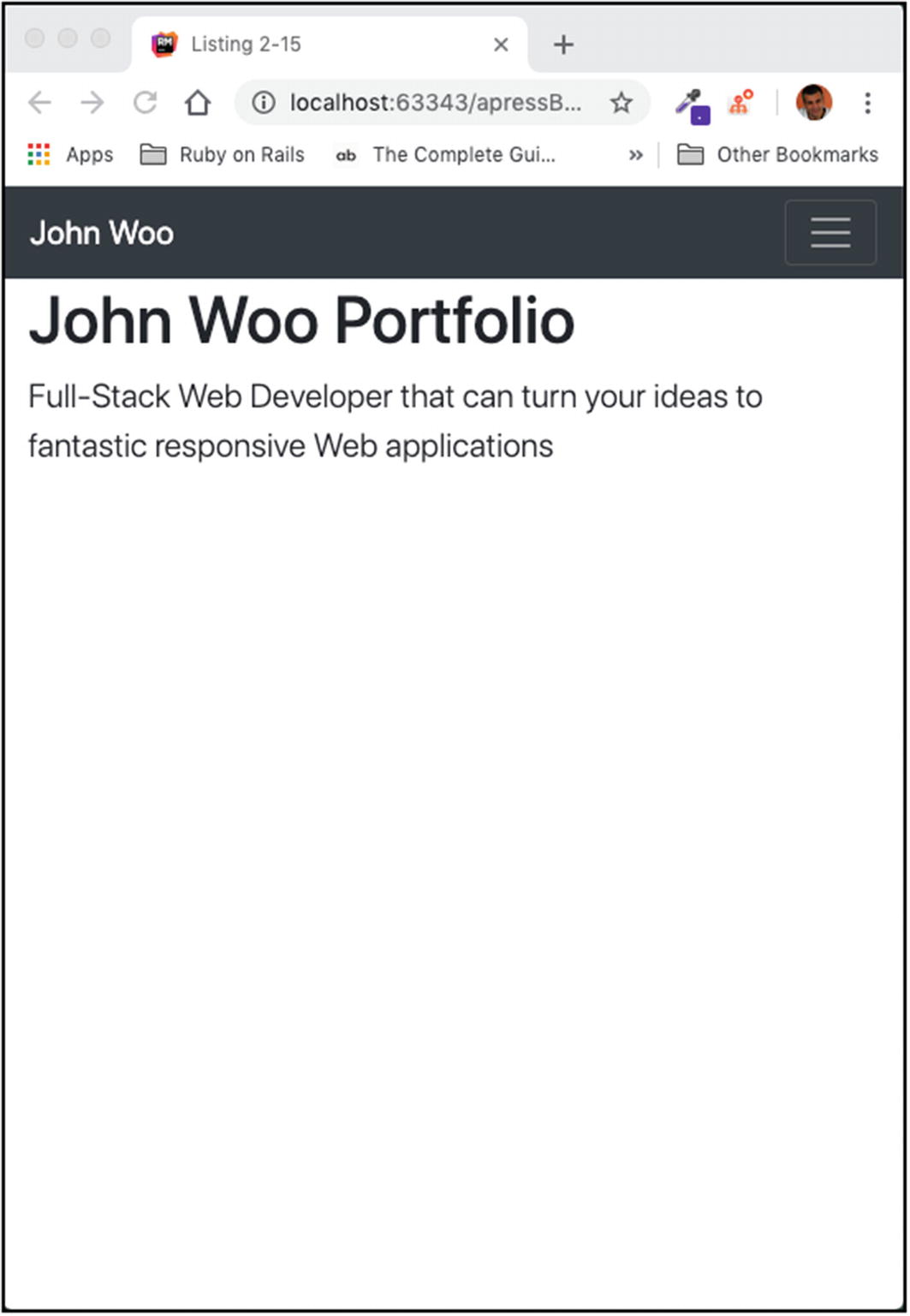
Task: Click the back navigation arrow
Action: 39,104
